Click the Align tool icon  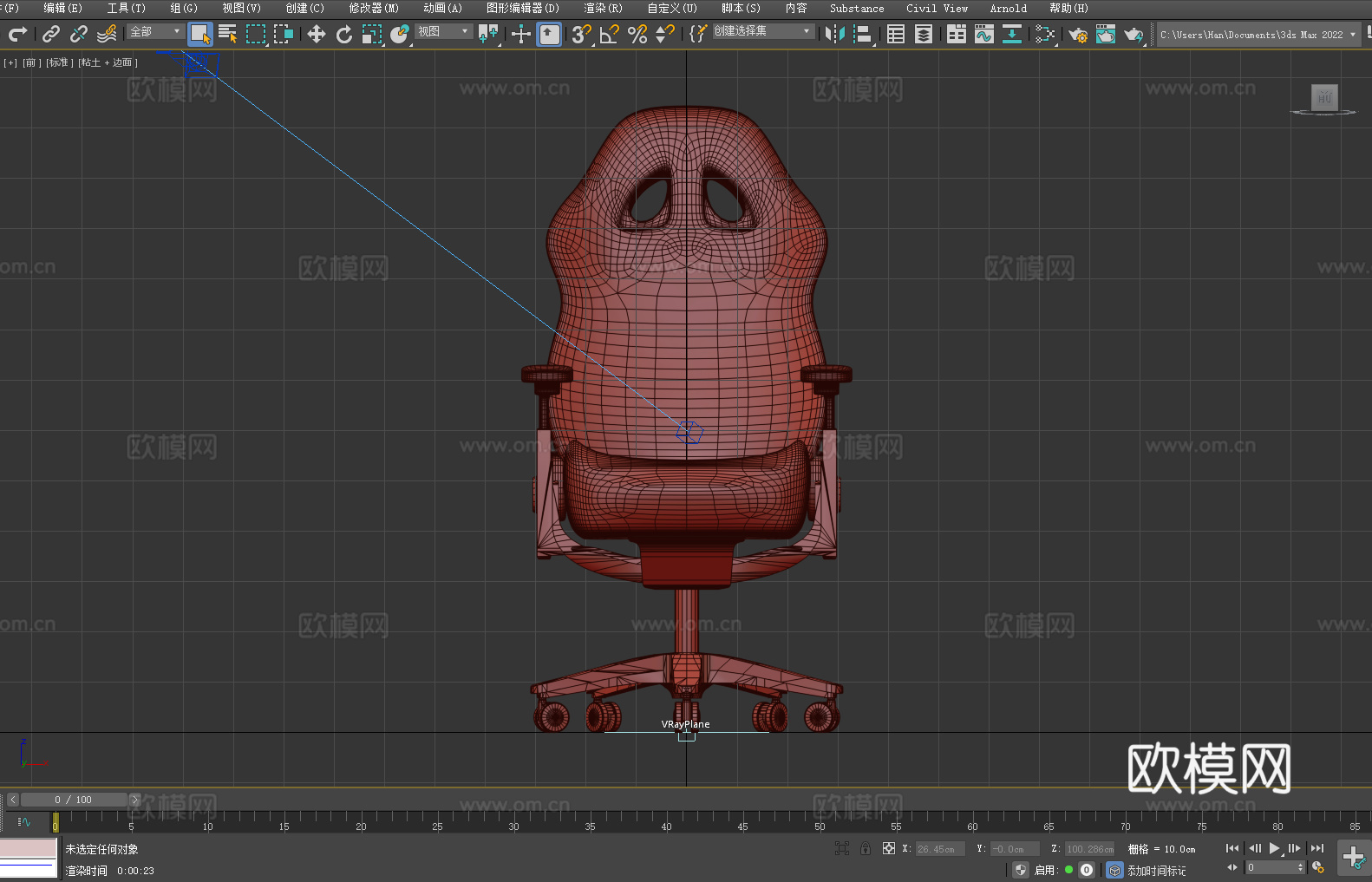point(863,34)
